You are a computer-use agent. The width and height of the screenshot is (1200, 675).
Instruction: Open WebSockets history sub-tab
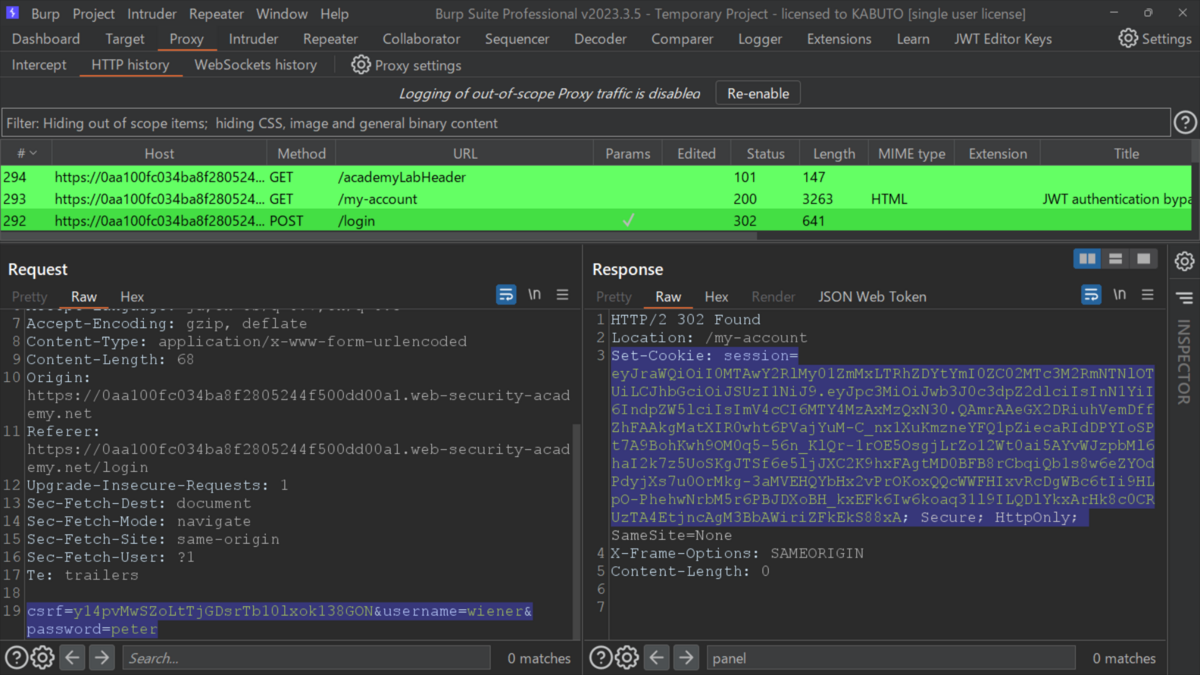pyautogui.click(x=255, y=65)
